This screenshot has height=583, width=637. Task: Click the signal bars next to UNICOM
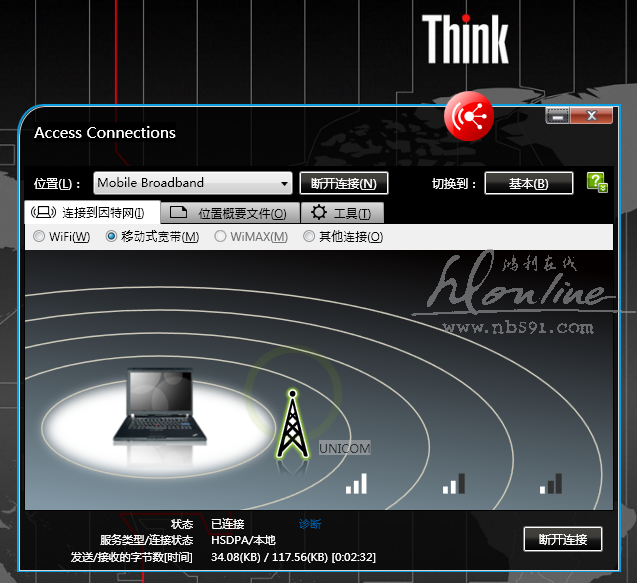356,484
